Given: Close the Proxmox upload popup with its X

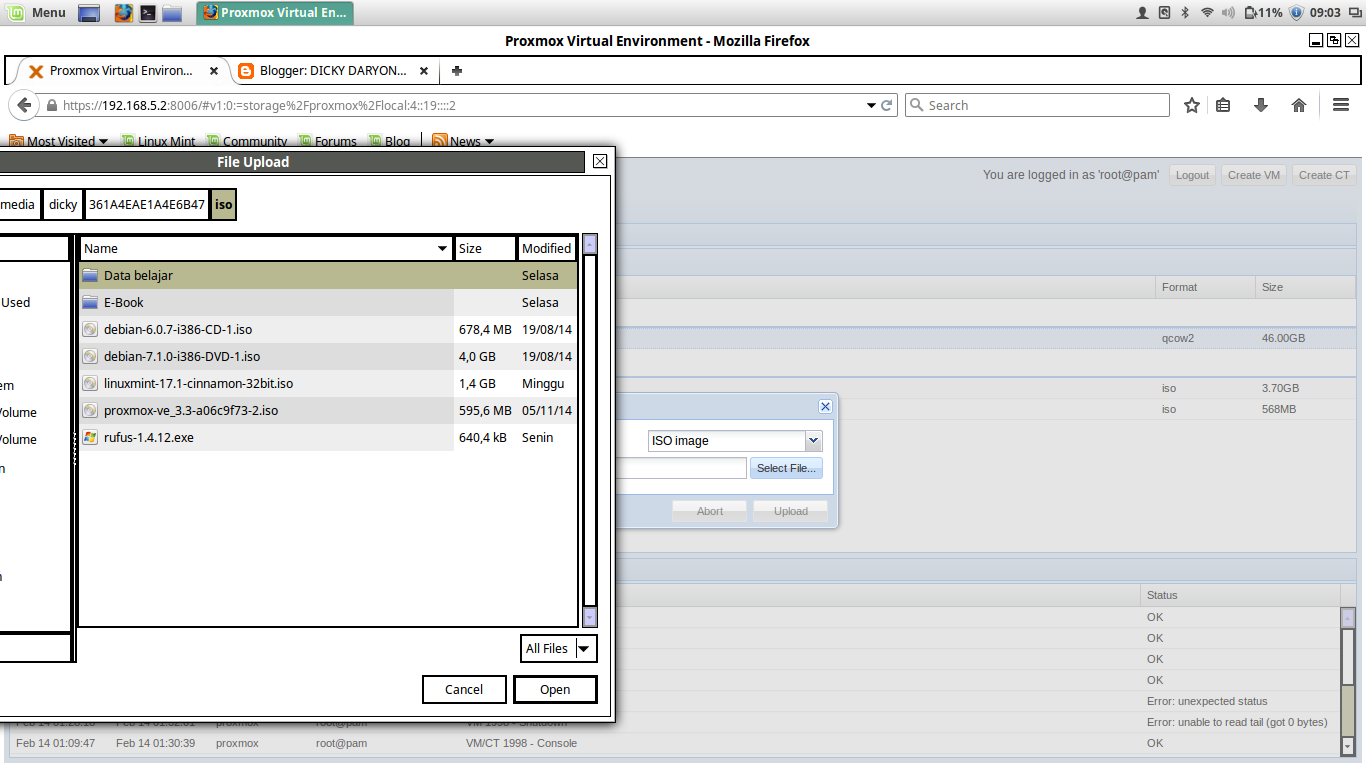Looking at the screenshot, I should (825, 407).
